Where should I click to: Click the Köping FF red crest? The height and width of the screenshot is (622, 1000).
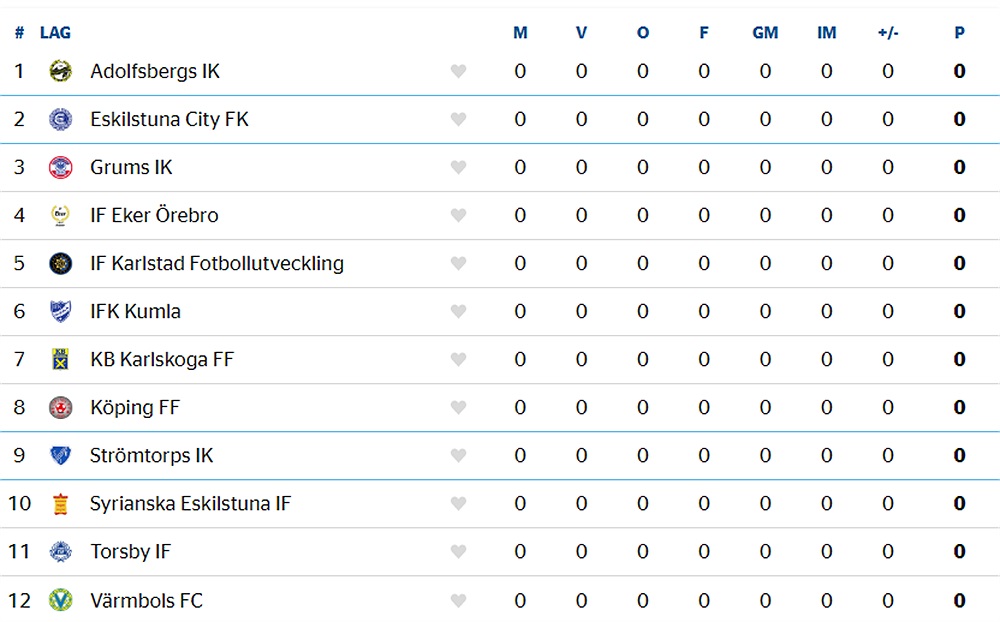61,407
